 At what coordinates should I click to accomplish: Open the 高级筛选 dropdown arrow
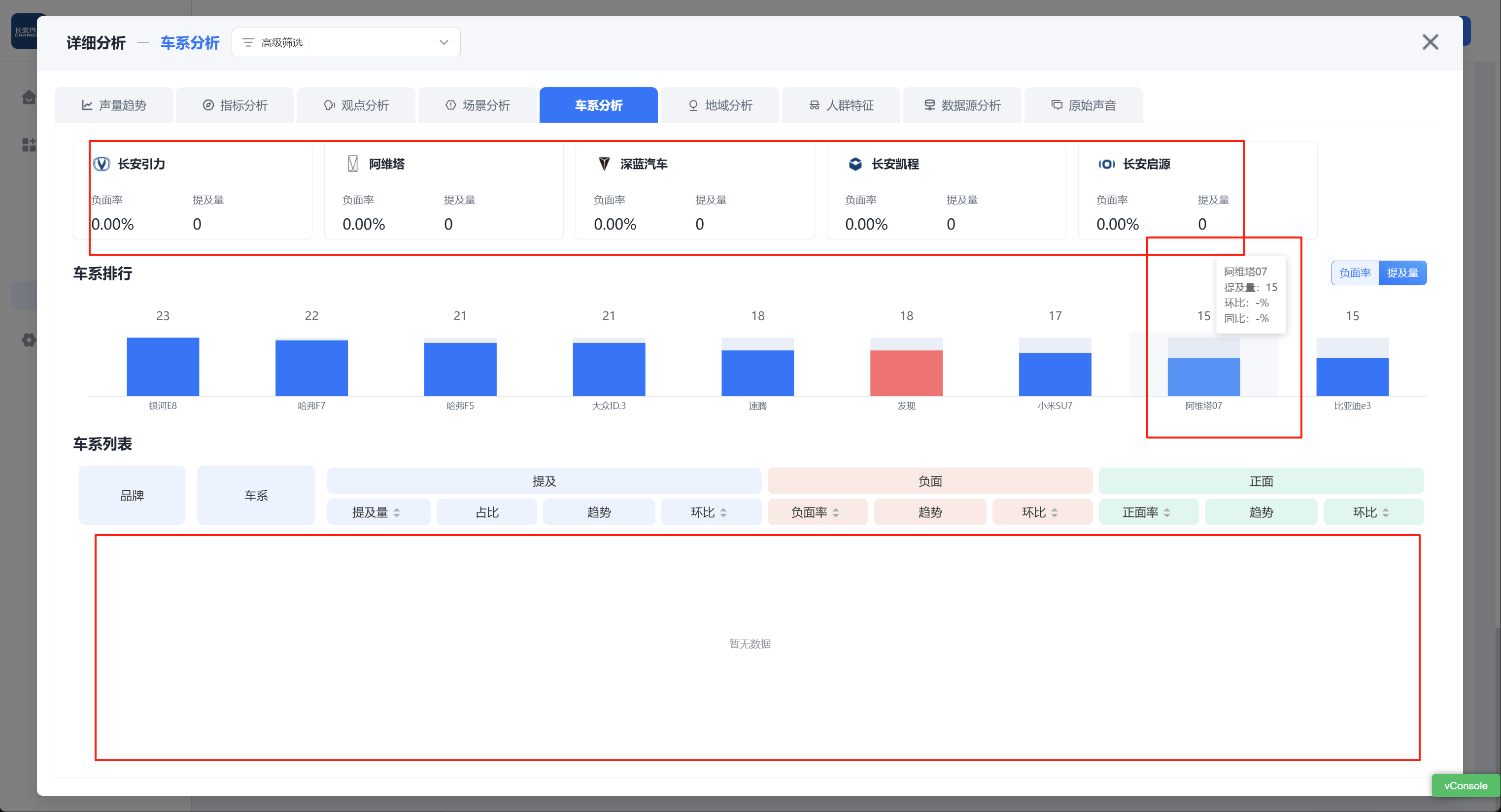[443, 42]
